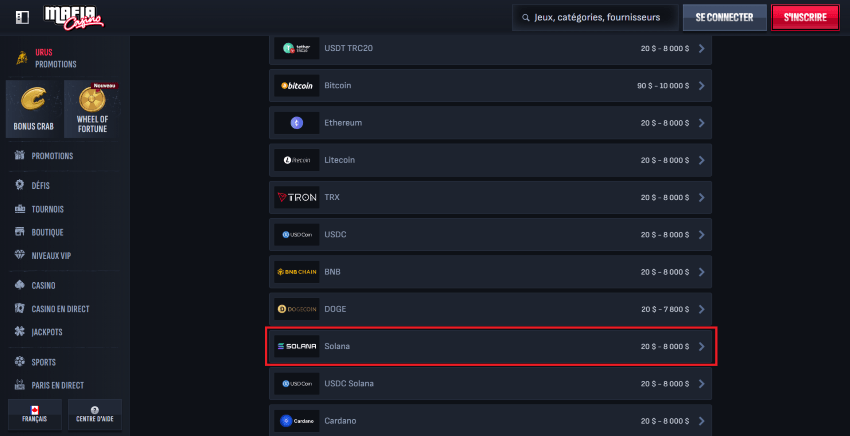850x436 pixels.
Task: Click the Défis sidebar icon
Action: [20, 185]
